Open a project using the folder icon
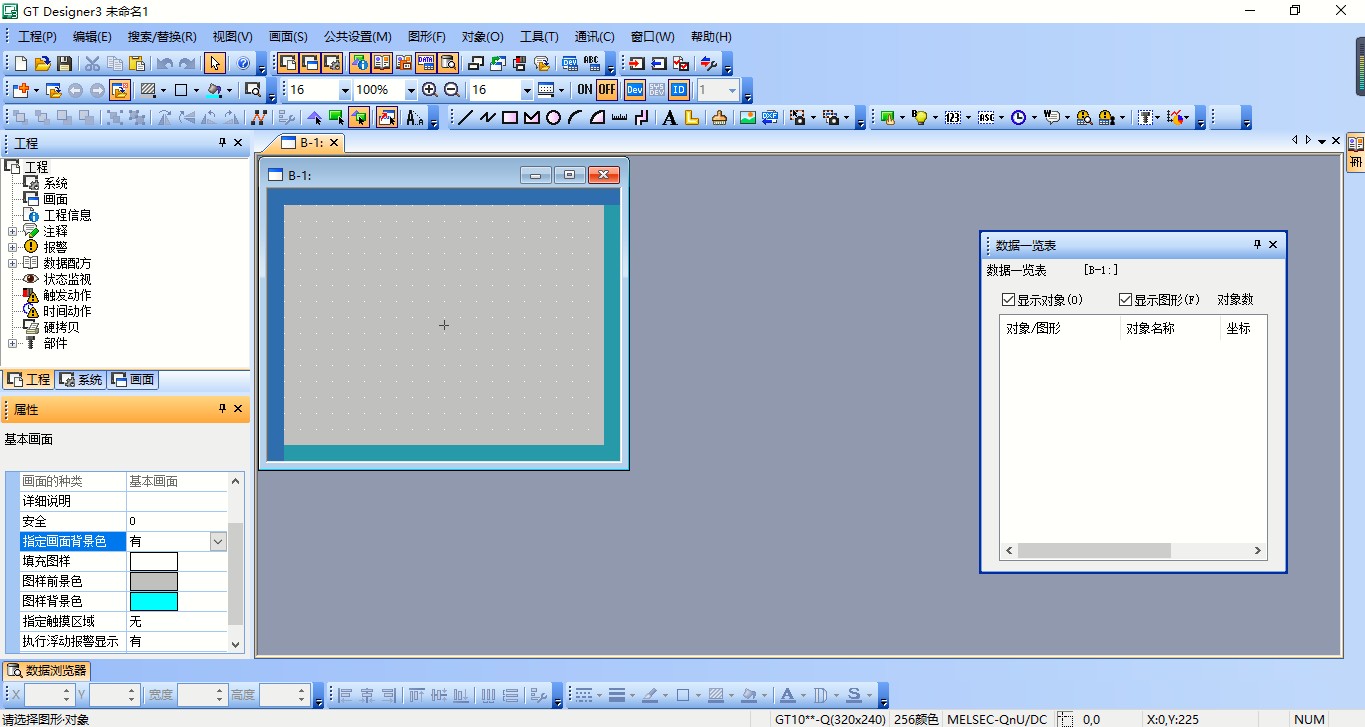The height and width of the screenshot is (727, 1365). pos(43,63)
